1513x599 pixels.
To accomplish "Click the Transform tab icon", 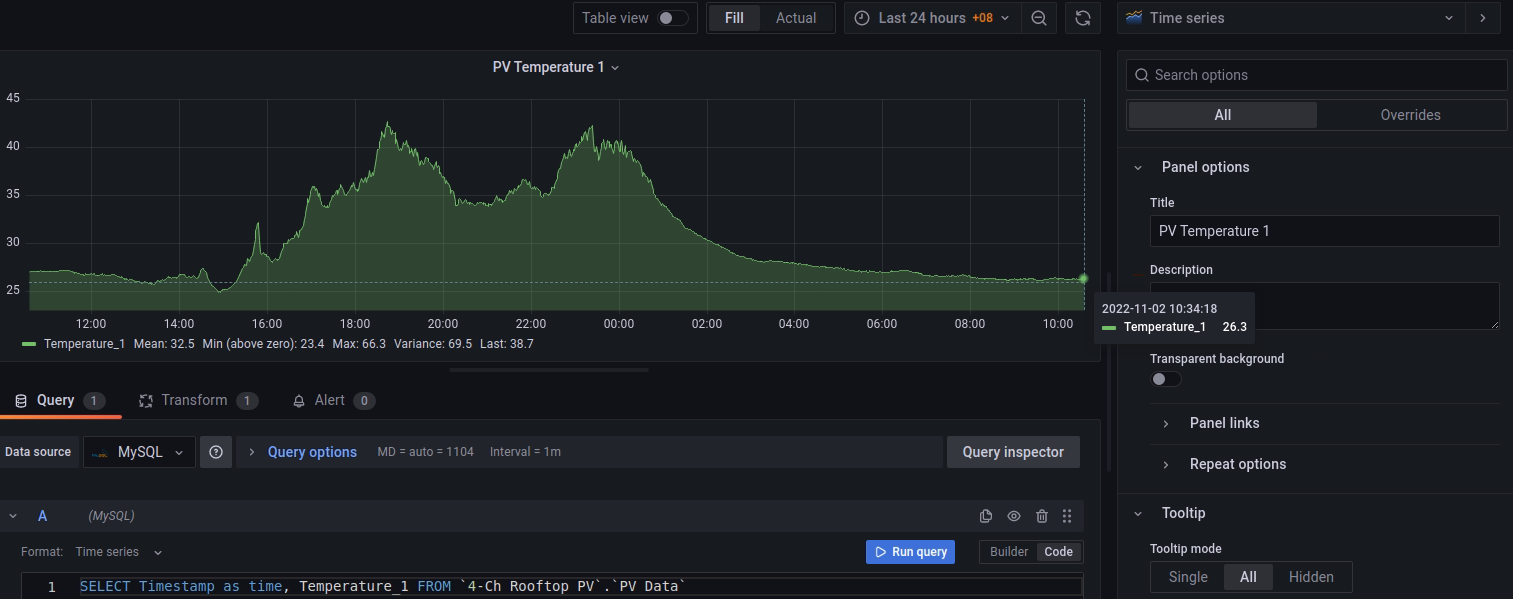I will 145,400.
